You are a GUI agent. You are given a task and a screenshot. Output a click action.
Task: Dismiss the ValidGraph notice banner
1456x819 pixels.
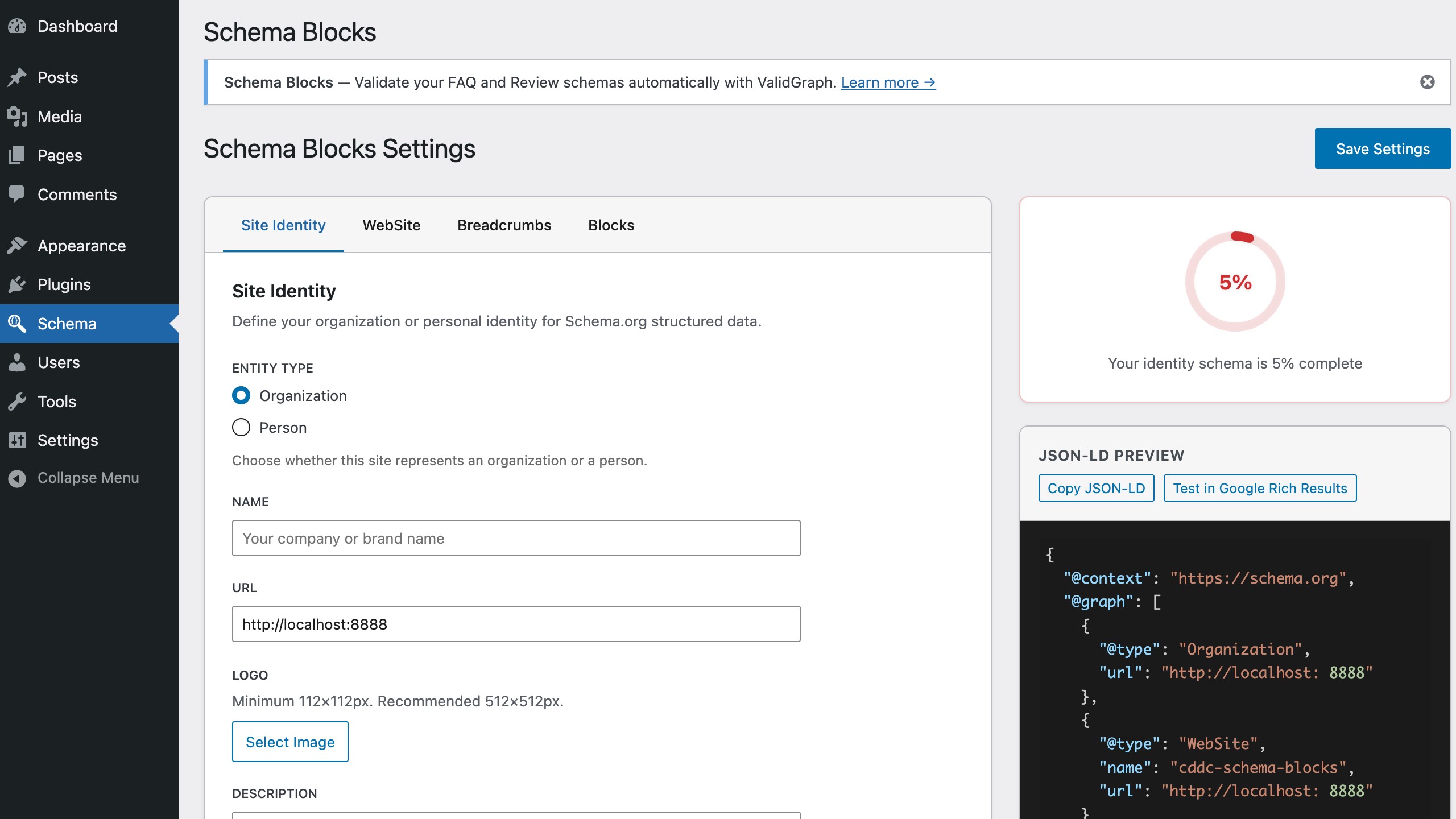pos(1427,82)
